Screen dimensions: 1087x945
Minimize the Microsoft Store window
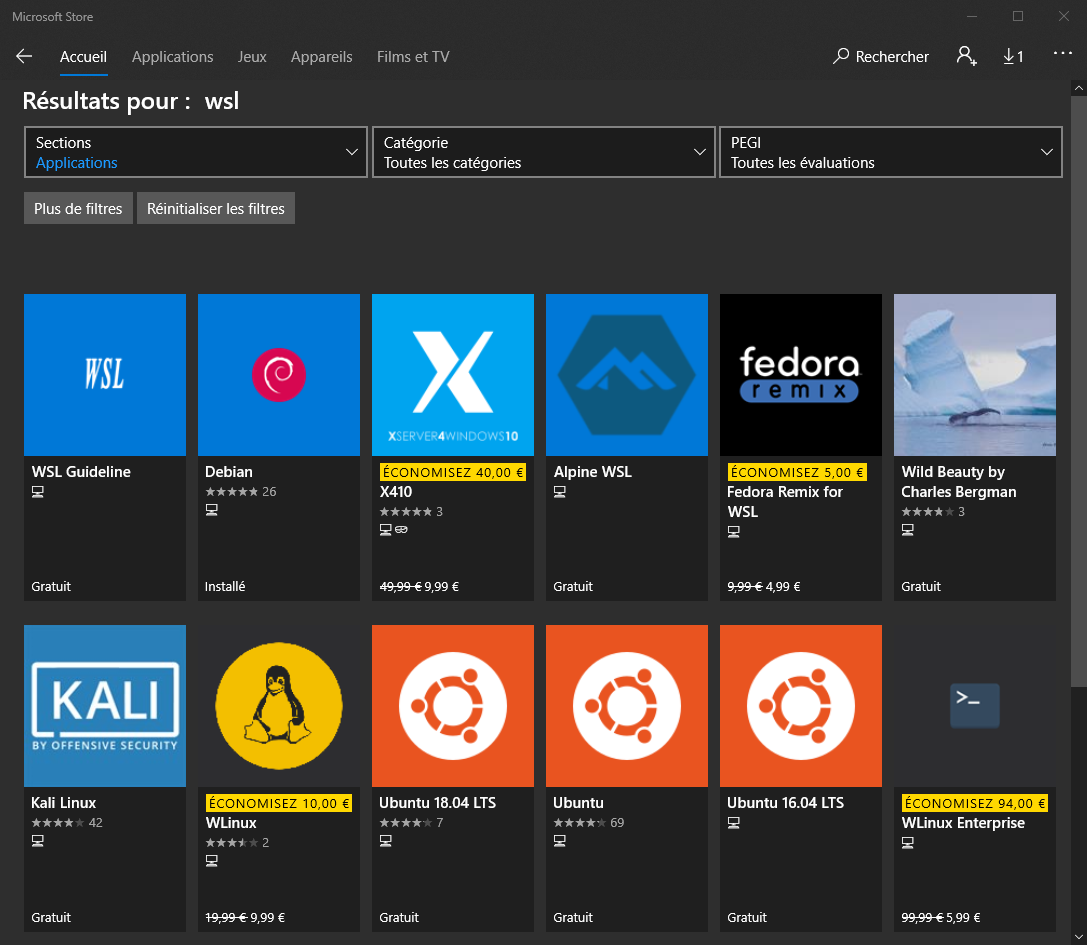coord(972,16)
